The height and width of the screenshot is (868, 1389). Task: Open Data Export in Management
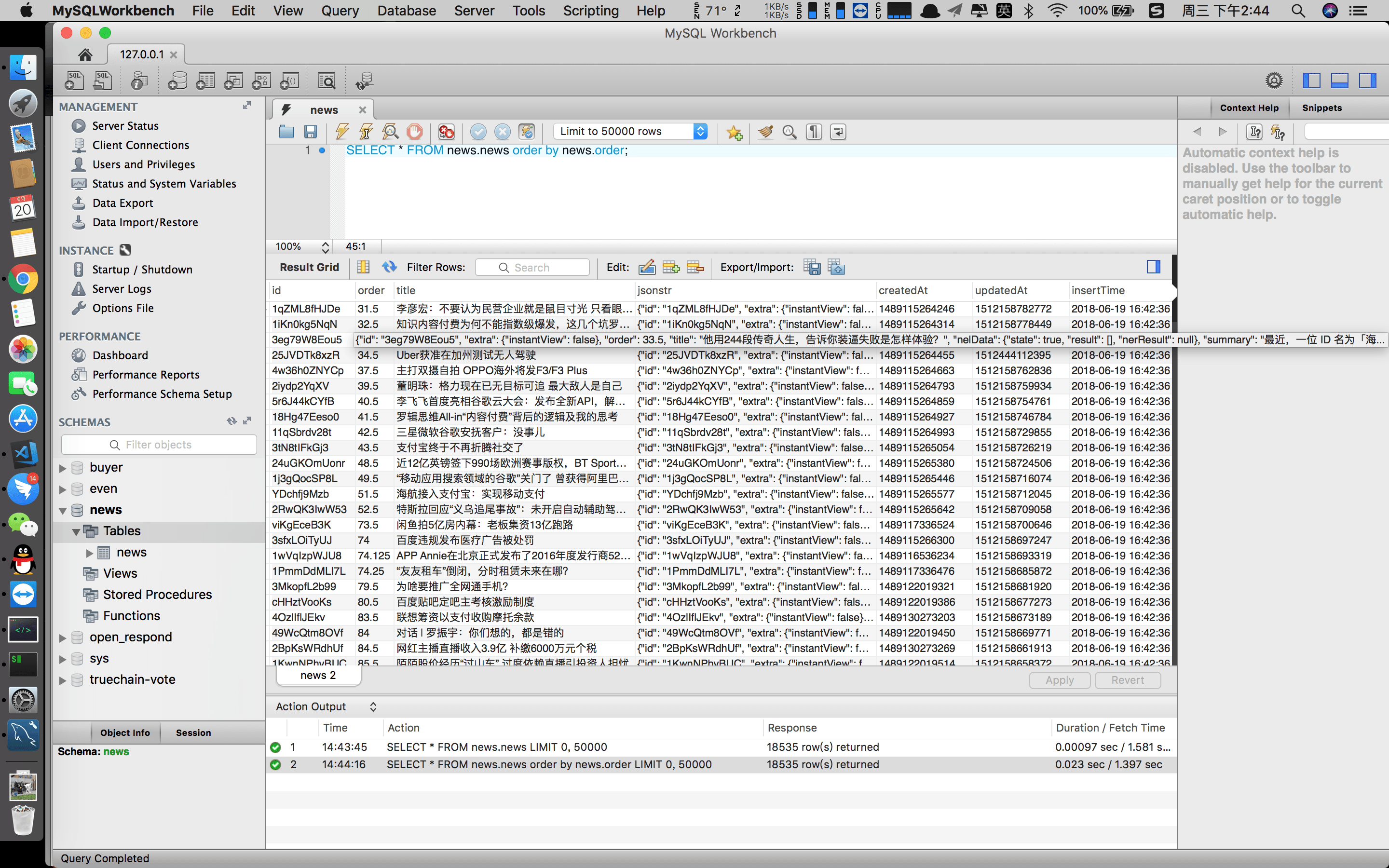pos(122,203)
